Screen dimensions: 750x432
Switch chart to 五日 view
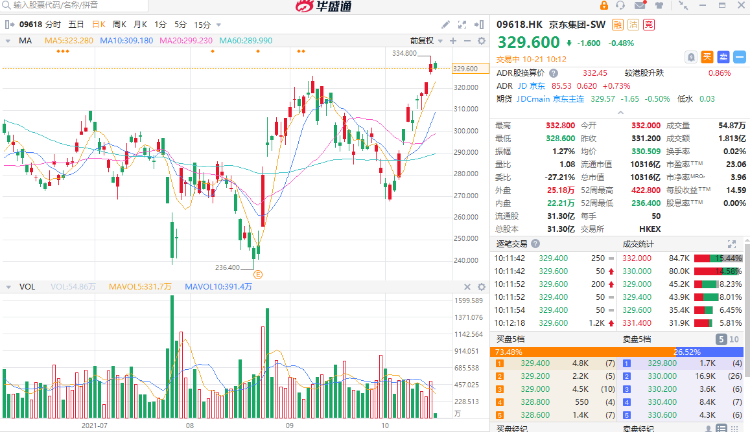76,24
